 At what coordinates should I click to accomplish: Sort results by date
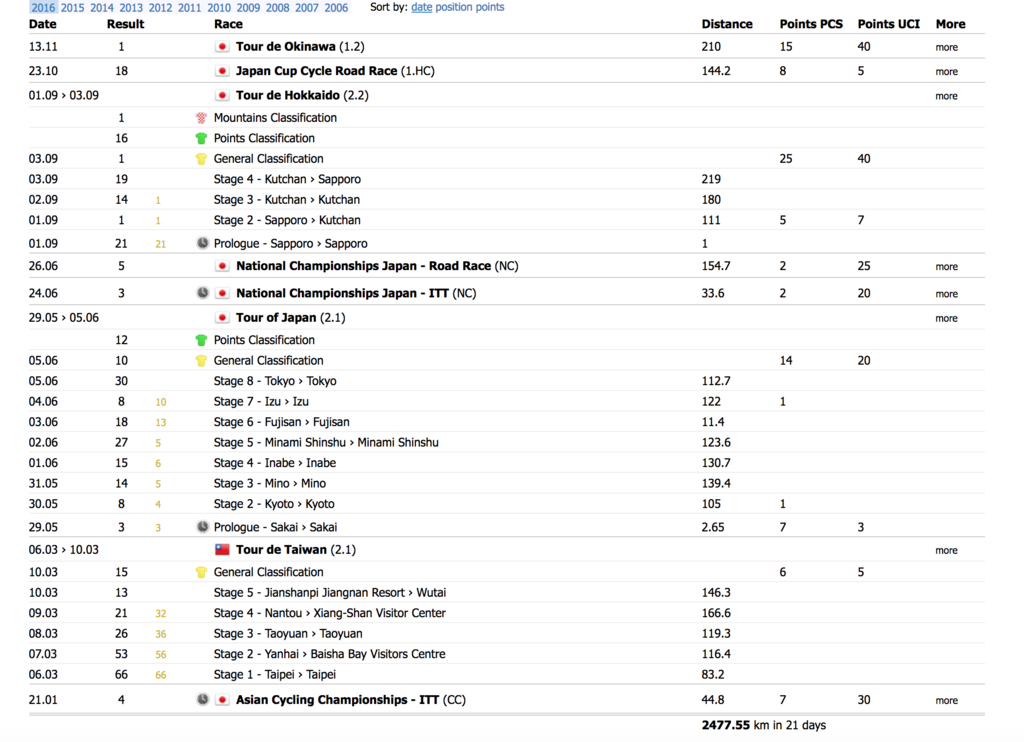pos(421,7)
